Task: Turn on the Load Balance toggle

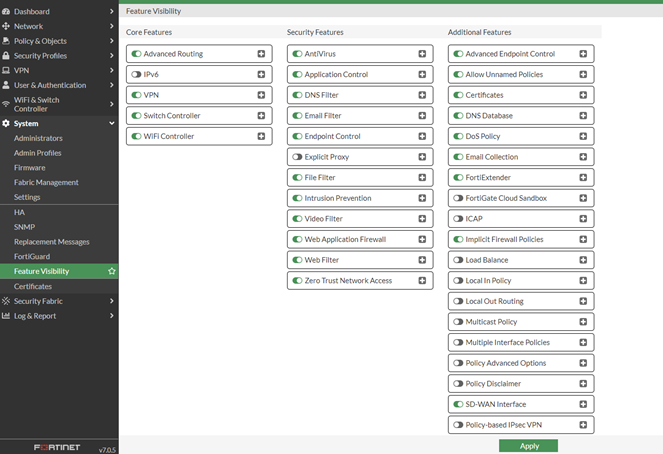Action: click(x=458, y=260)
